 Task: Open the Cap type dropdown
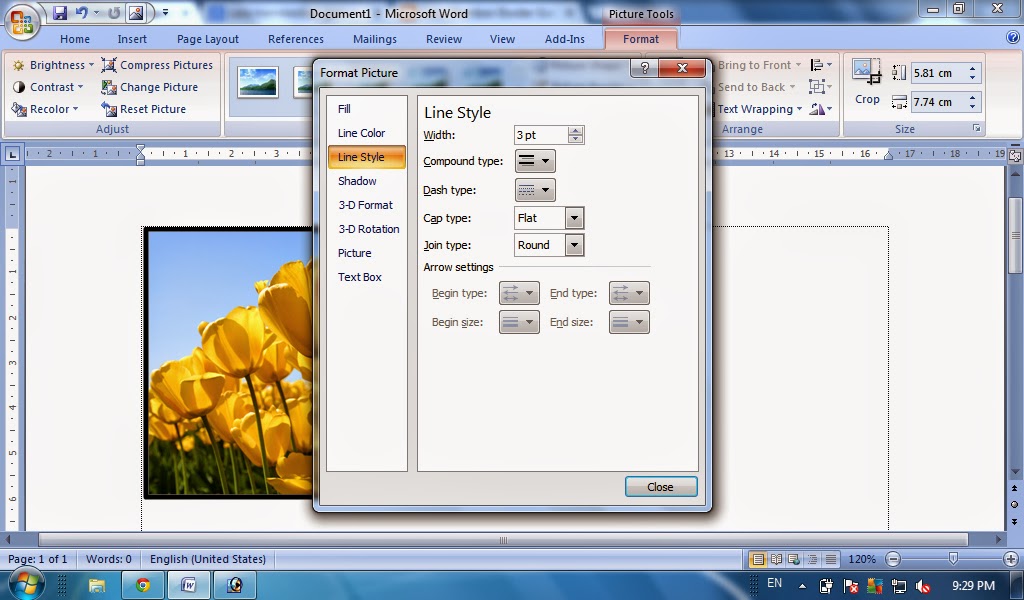(572, 217)
